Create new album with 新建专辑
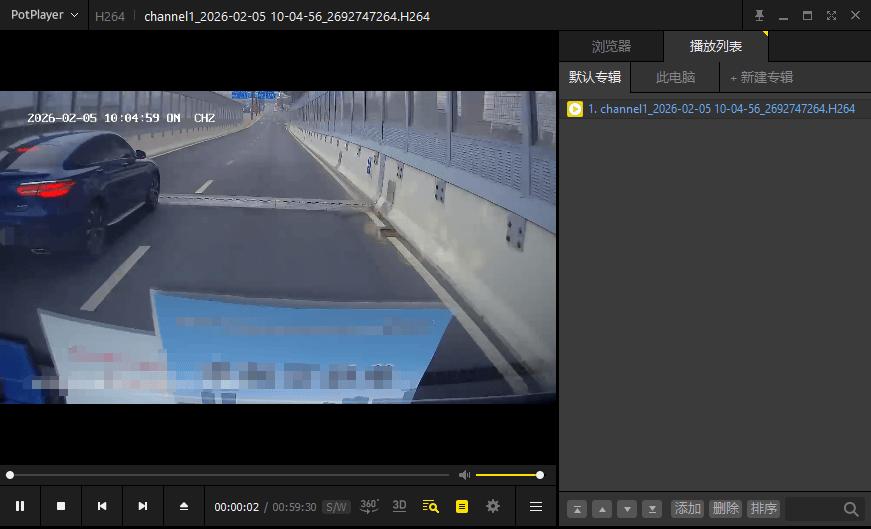The width and height of the screenshot is (871, 529). pos(762,77)
